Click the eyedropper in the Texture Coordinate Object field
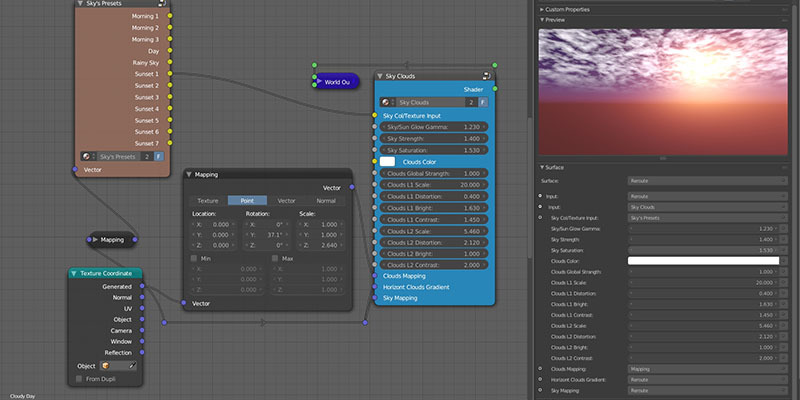The image size is (800, 400). point(132,366)
